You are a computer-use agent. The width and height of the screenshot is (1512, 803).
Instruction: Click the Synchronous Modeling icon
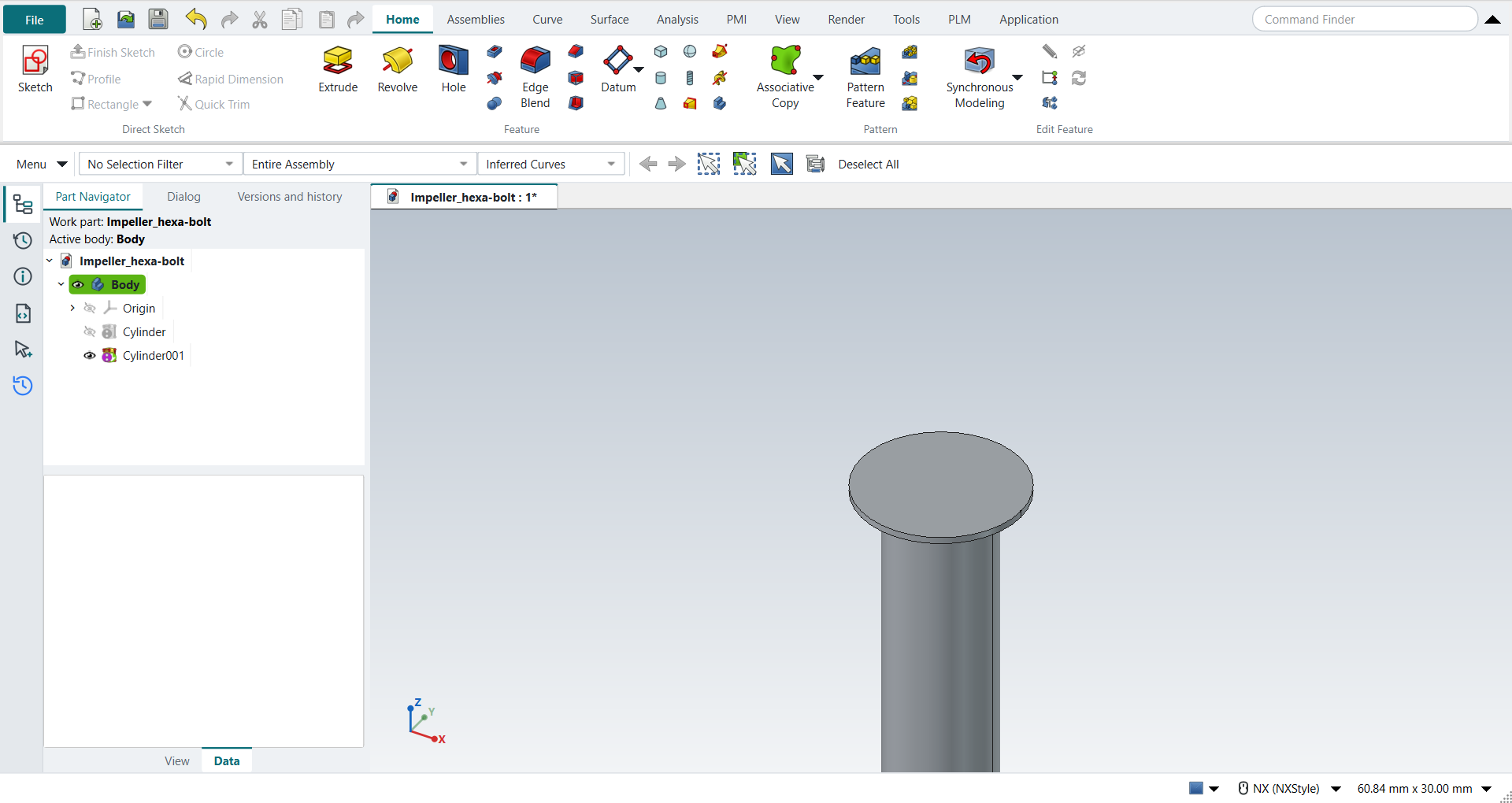(x=979, y=60)
